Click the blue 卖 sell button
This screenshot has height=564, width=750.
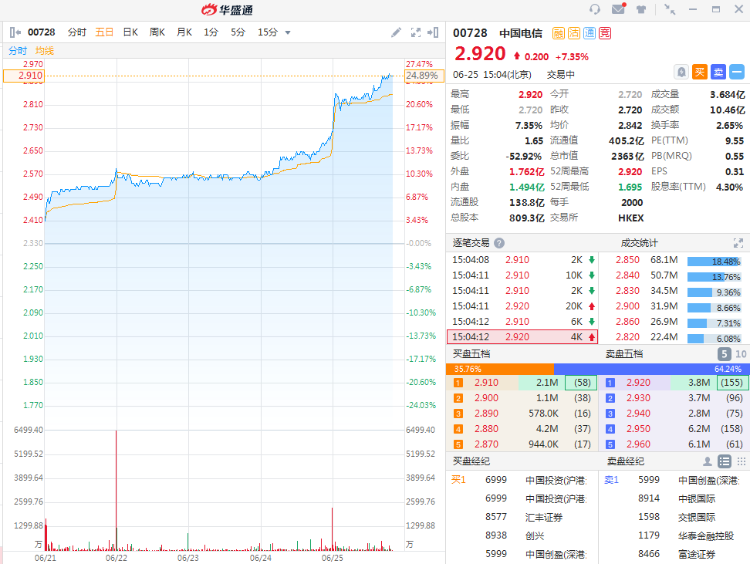click(x=718, y=72)
